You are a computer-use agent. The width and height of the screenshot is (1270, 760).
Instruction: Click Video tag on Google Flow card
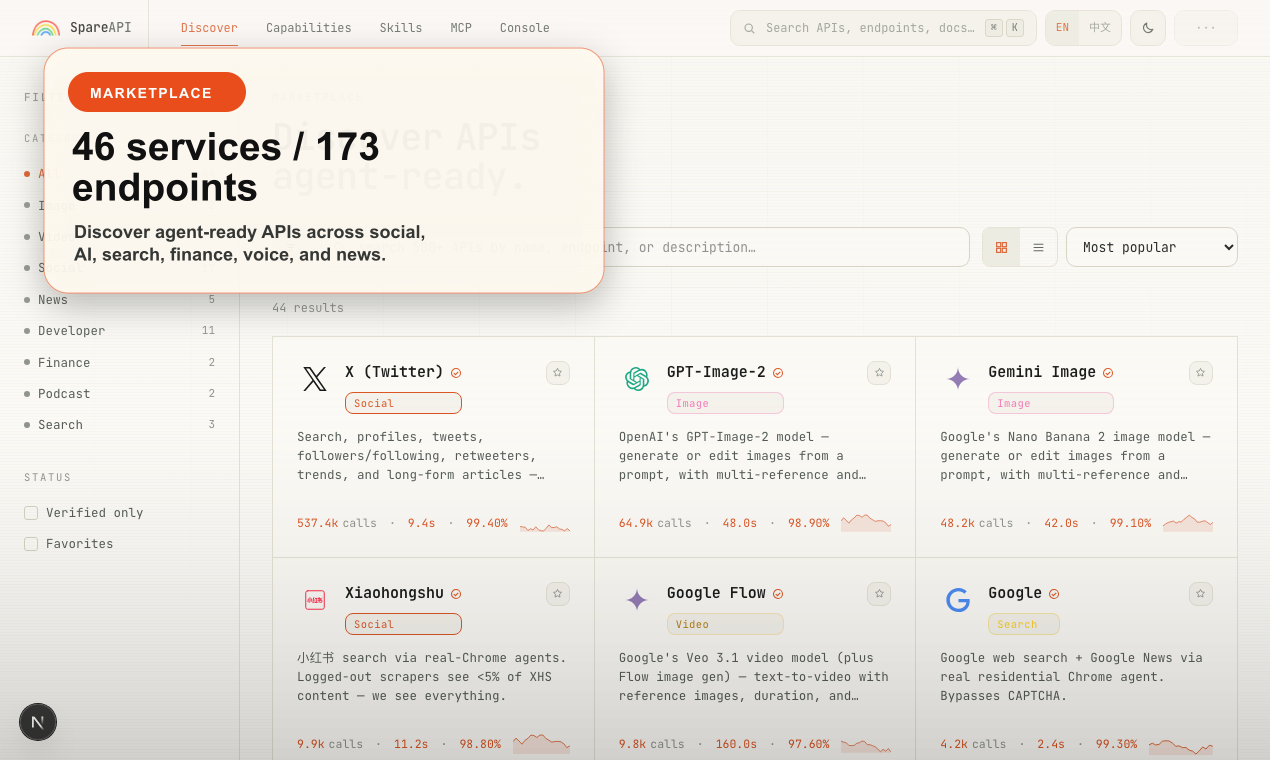point(725,624)
